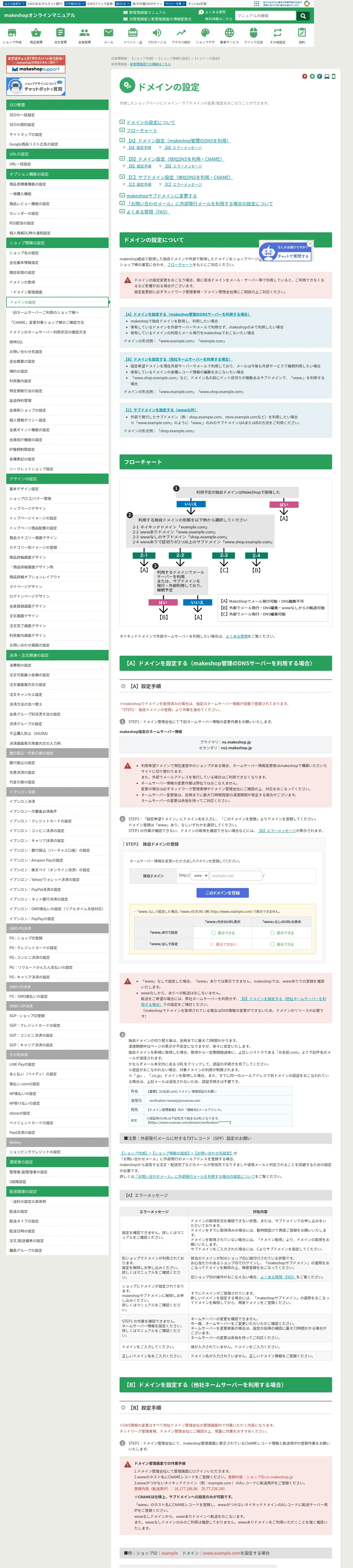The image size is (353, 1568).
Task: Open the 注文管理 clipboard icon
Action: (60, 35)
